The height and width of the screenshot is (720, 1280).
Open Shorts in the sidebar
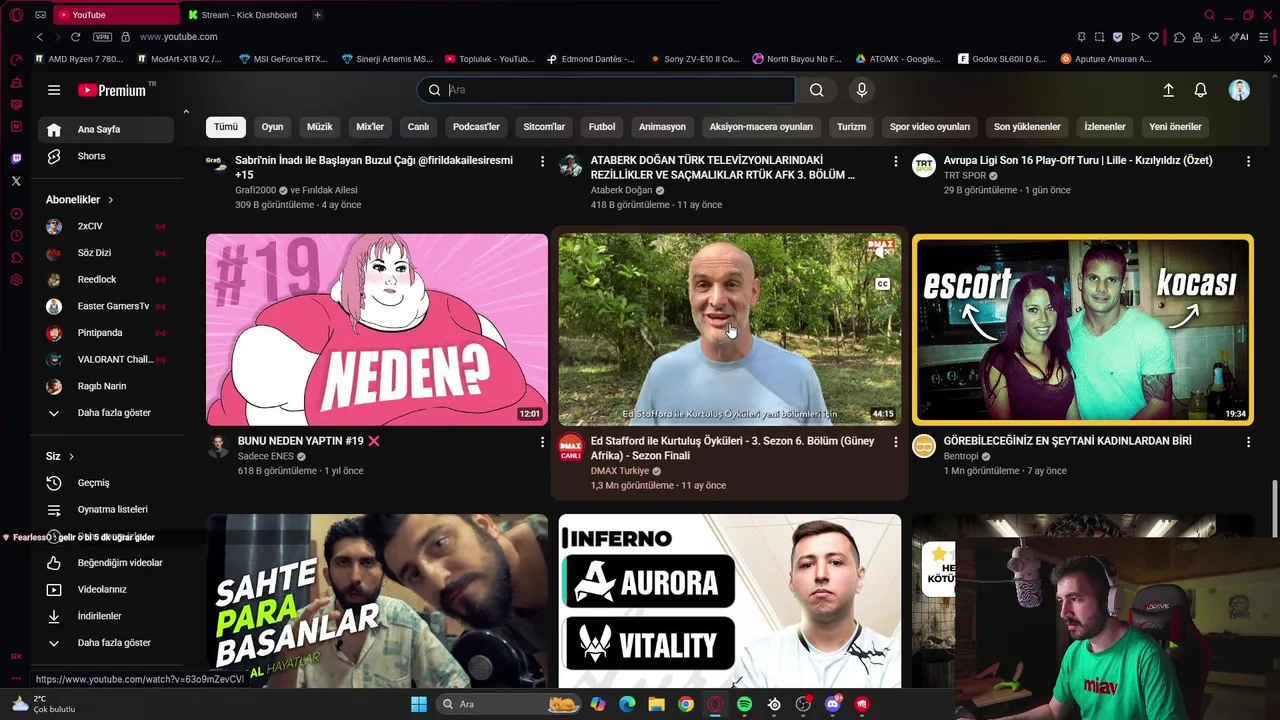click(105, 156)
